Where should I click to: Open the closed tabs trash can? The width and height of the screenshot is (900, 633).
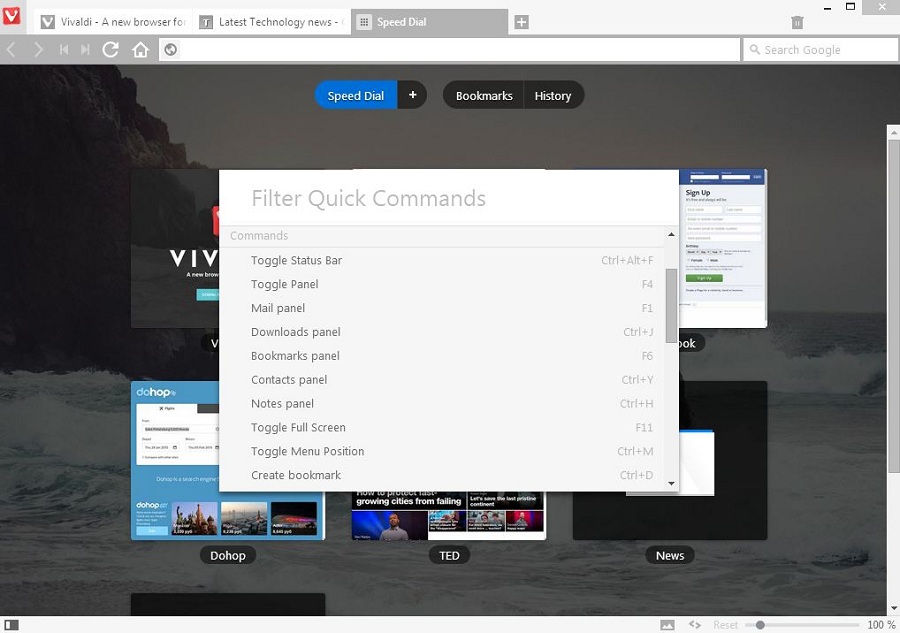point(797,22)
